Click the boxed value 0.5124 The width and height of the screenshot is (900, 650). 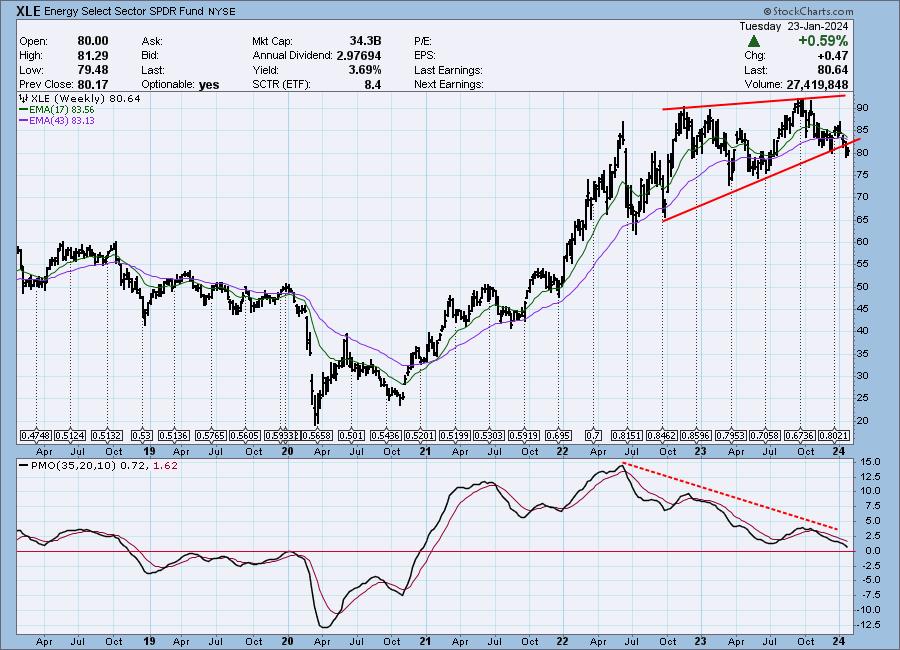pos(71,436)
